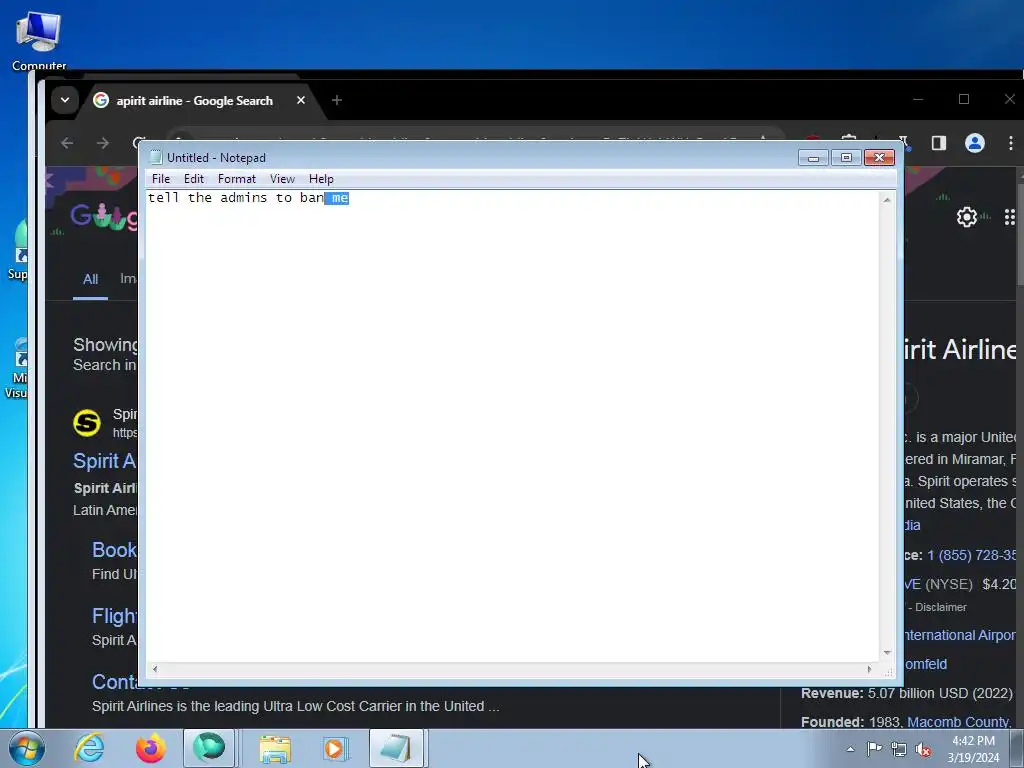Image resolution: width=1024 pixels, height=768 pixels.
Task: Toggle Chrome side panel icon
Action: click(938, 143)
